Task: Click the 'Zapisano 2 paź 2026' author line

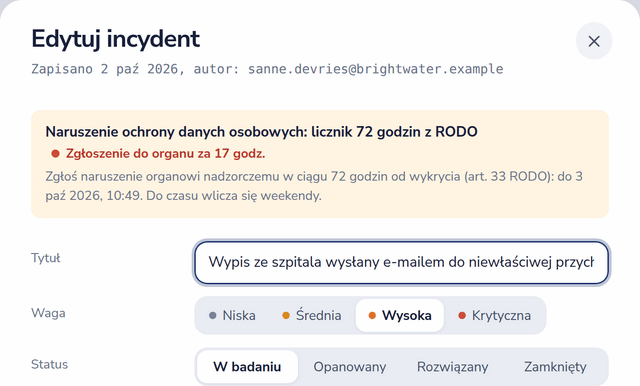Action: coord(267,69)
